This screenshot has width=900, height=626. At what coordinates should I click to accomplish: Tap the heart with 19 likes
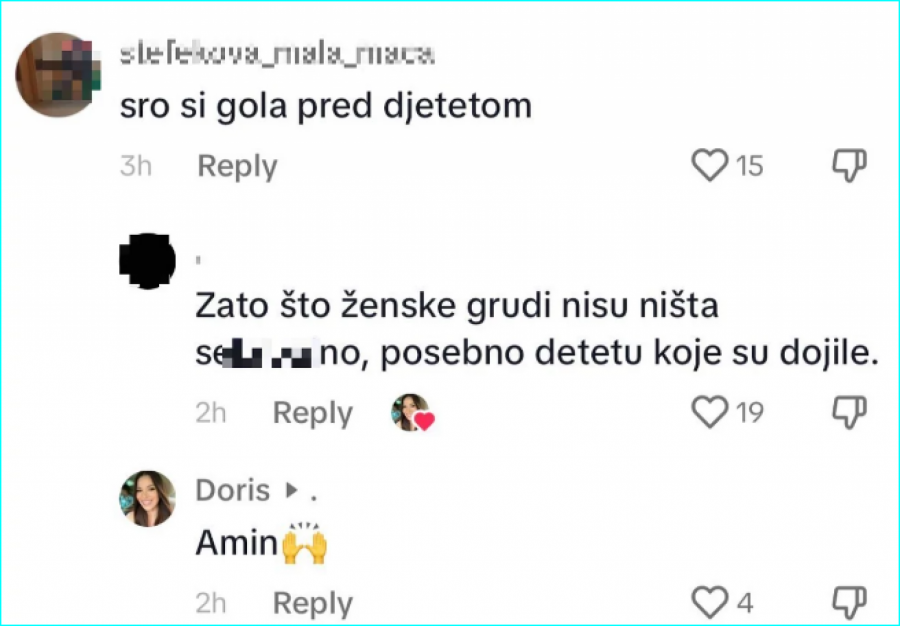pos(709,412)
